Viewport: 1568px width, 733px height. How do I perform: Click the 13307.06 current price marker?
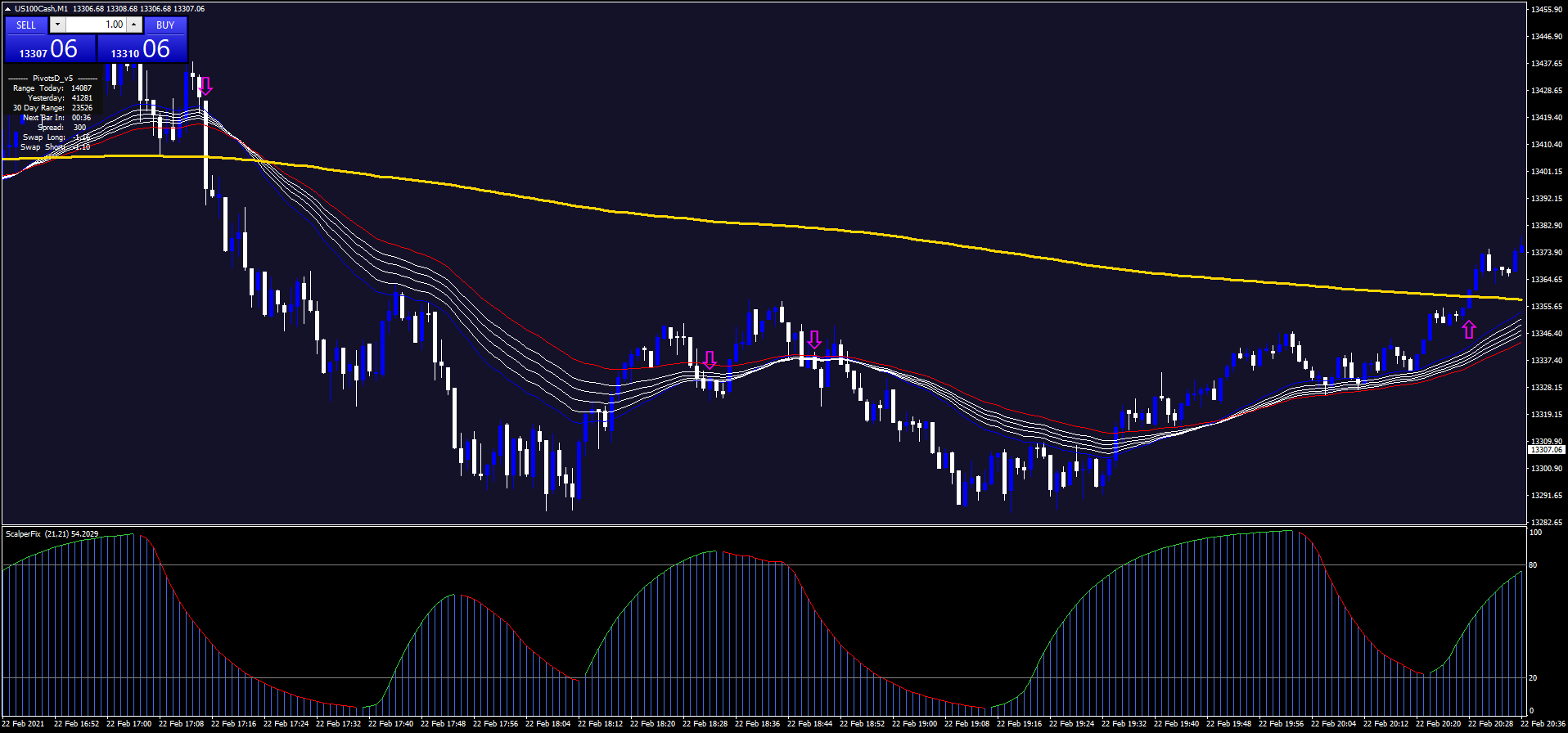point(1546,450)
